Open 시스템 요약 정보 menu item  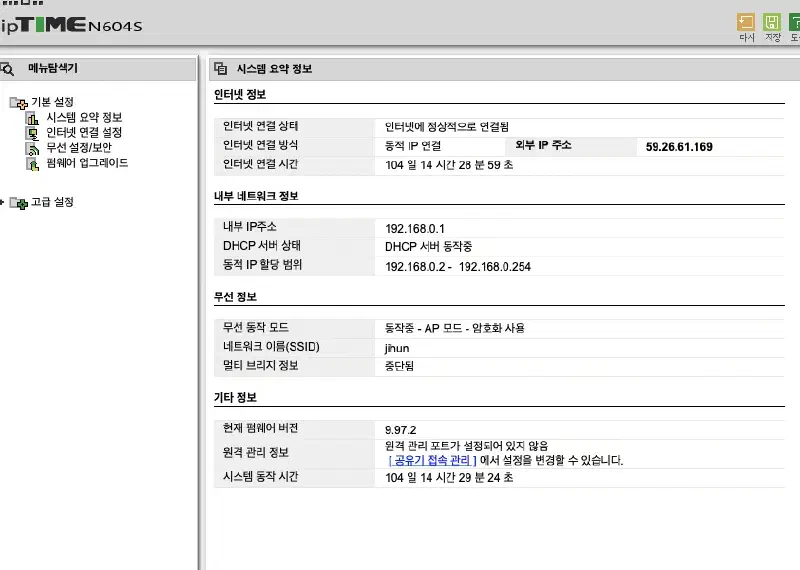coord(84,118)
